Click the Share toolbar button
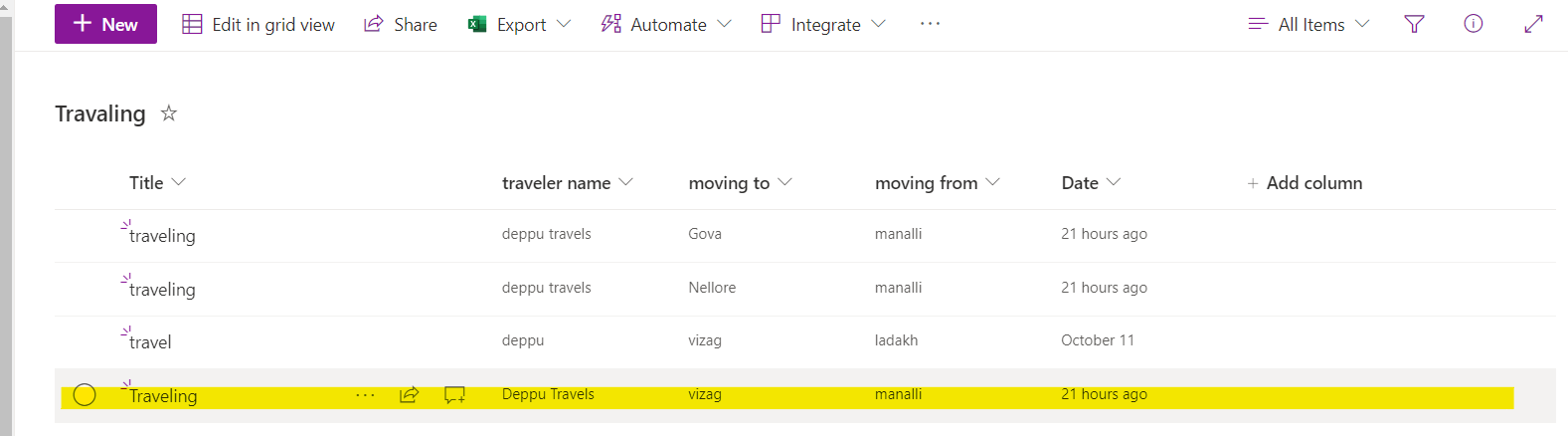The height and width of the screenshot is (436, 1568). pos(401,24)
